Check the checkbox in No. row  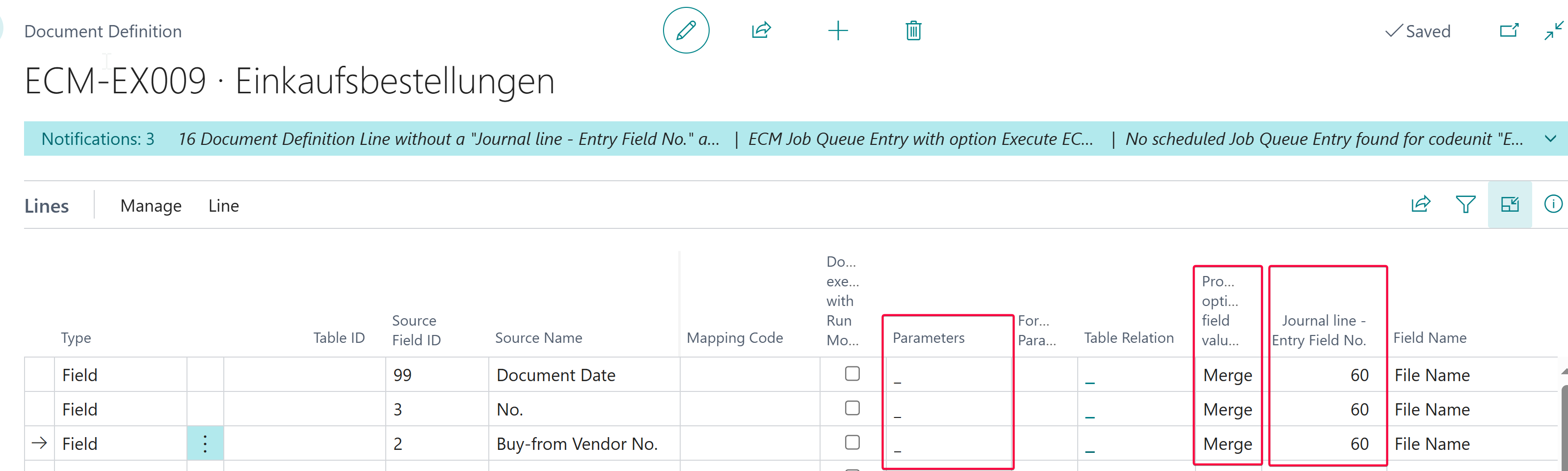[852, 408]
